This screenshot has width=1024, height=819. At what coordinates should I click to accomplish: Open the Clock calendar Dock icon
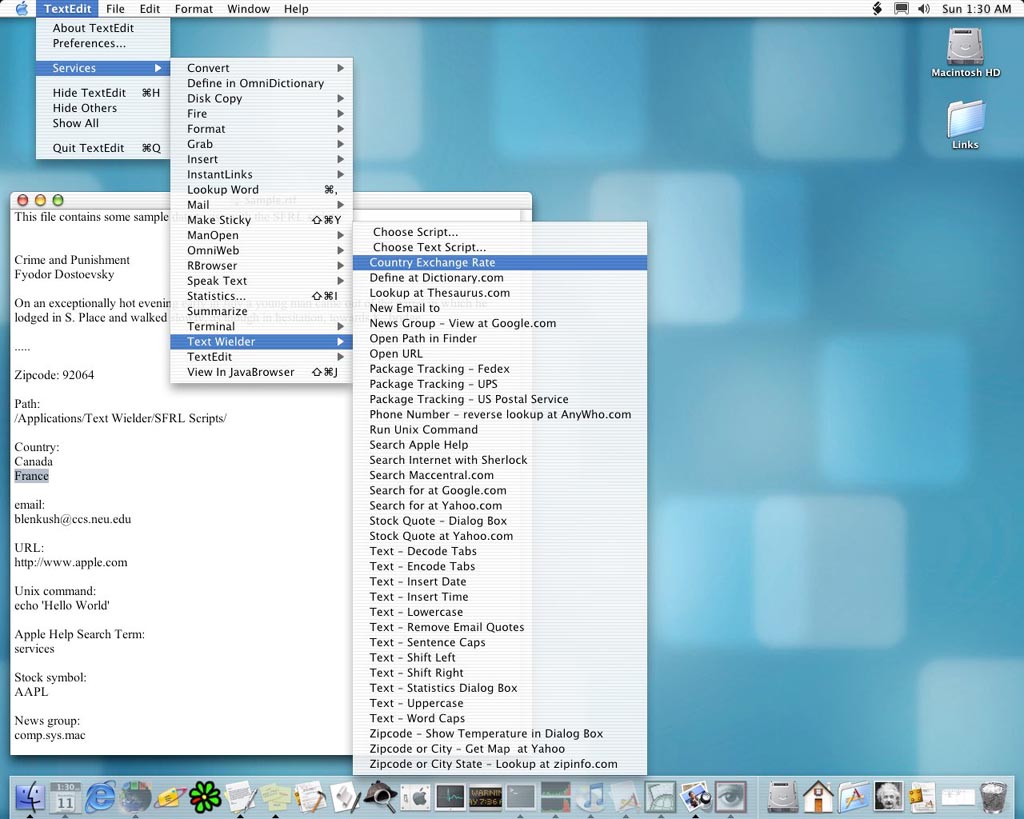(x=65, y=797)
